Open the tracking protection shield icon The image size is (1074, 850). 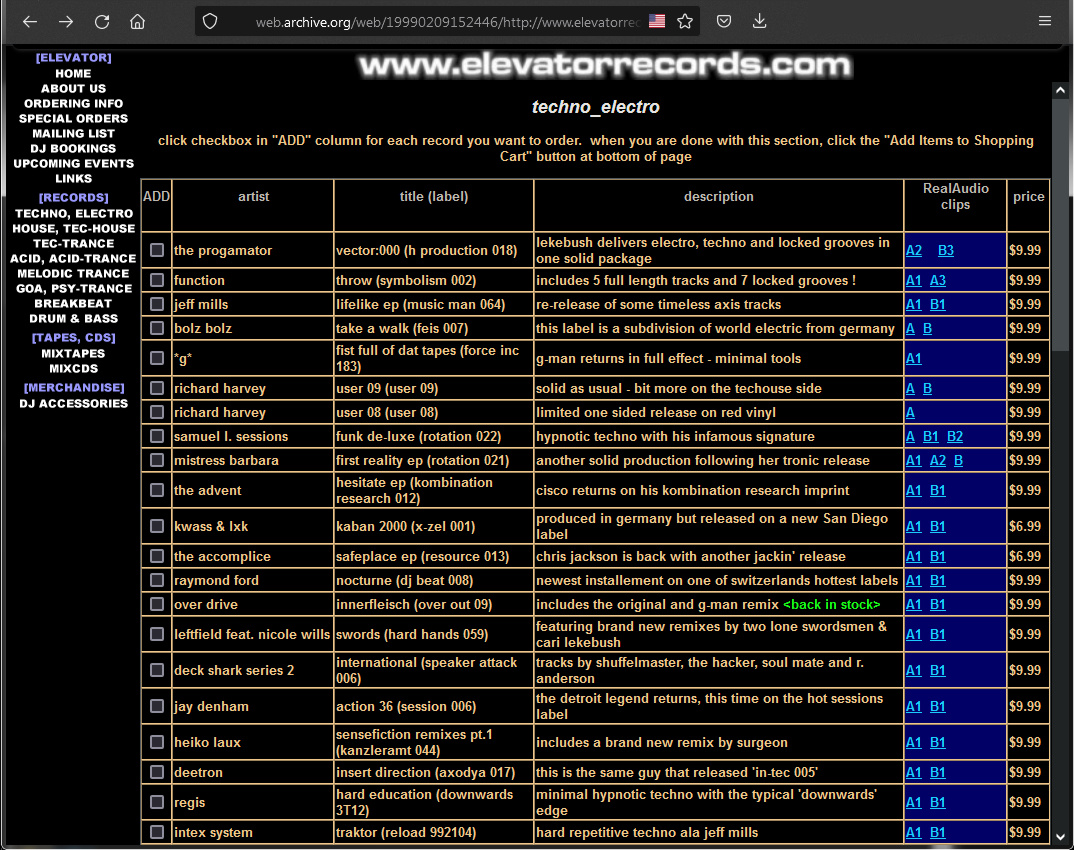(x=210, y=22)
